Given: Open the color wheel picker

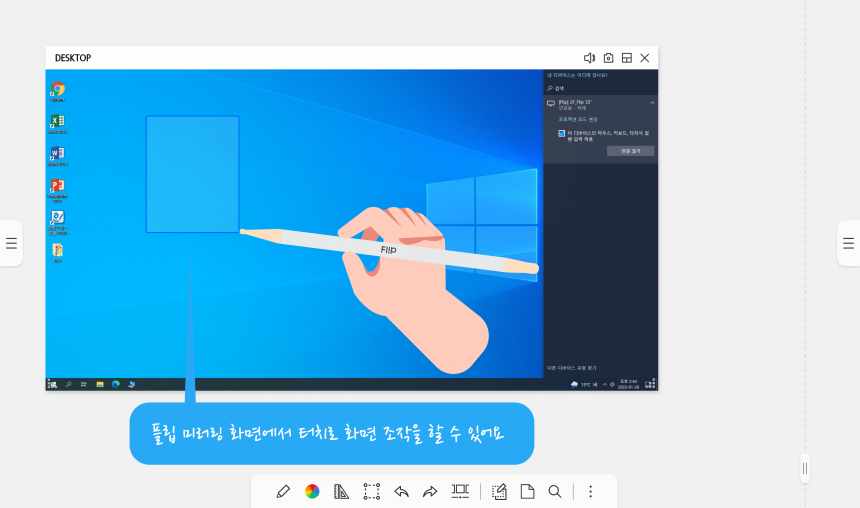Looking at the screenshot, I should pos(312,492).
